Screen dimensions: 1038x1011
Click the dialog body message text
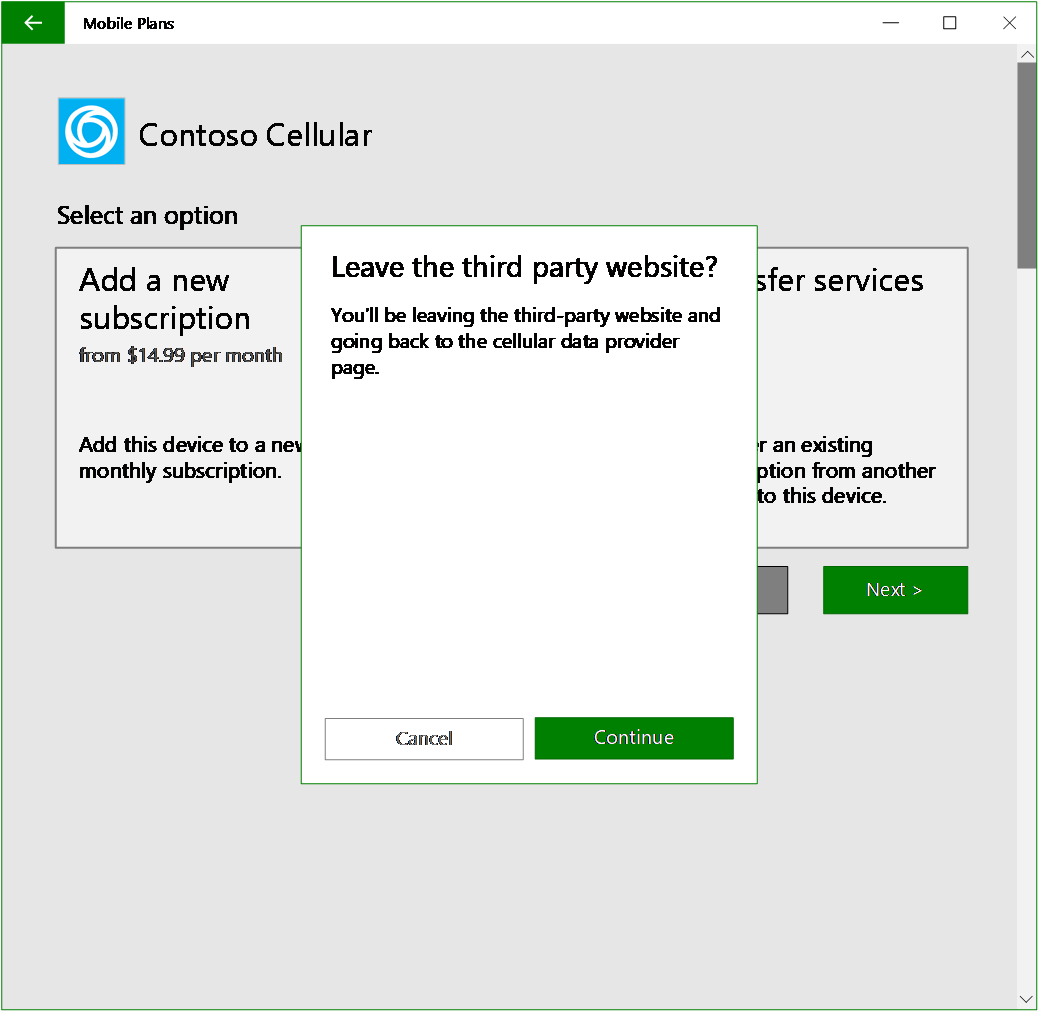[525, 341]
